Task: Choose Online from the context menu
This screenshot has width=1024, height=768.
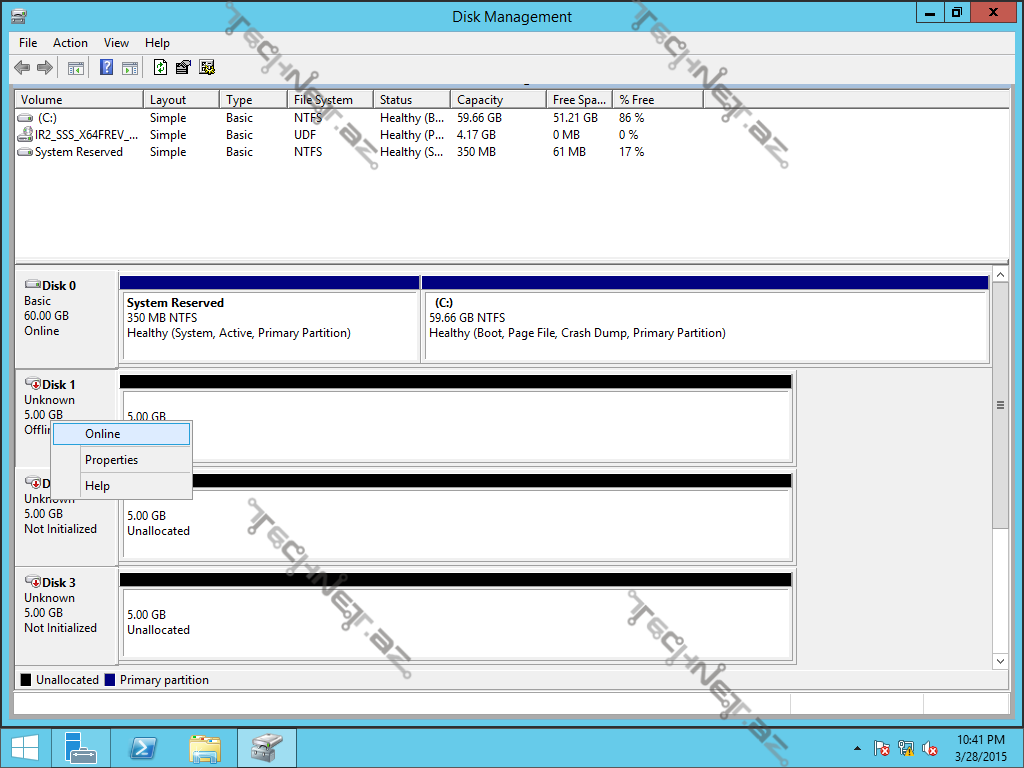Action: click(103, 434)
